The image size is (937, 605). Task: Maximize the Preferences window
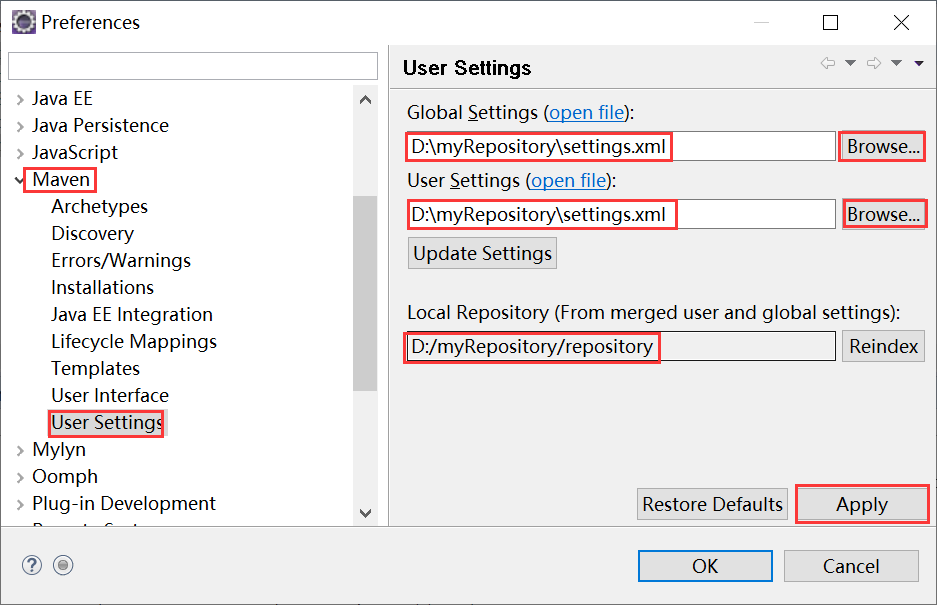[x=830, y=23]
